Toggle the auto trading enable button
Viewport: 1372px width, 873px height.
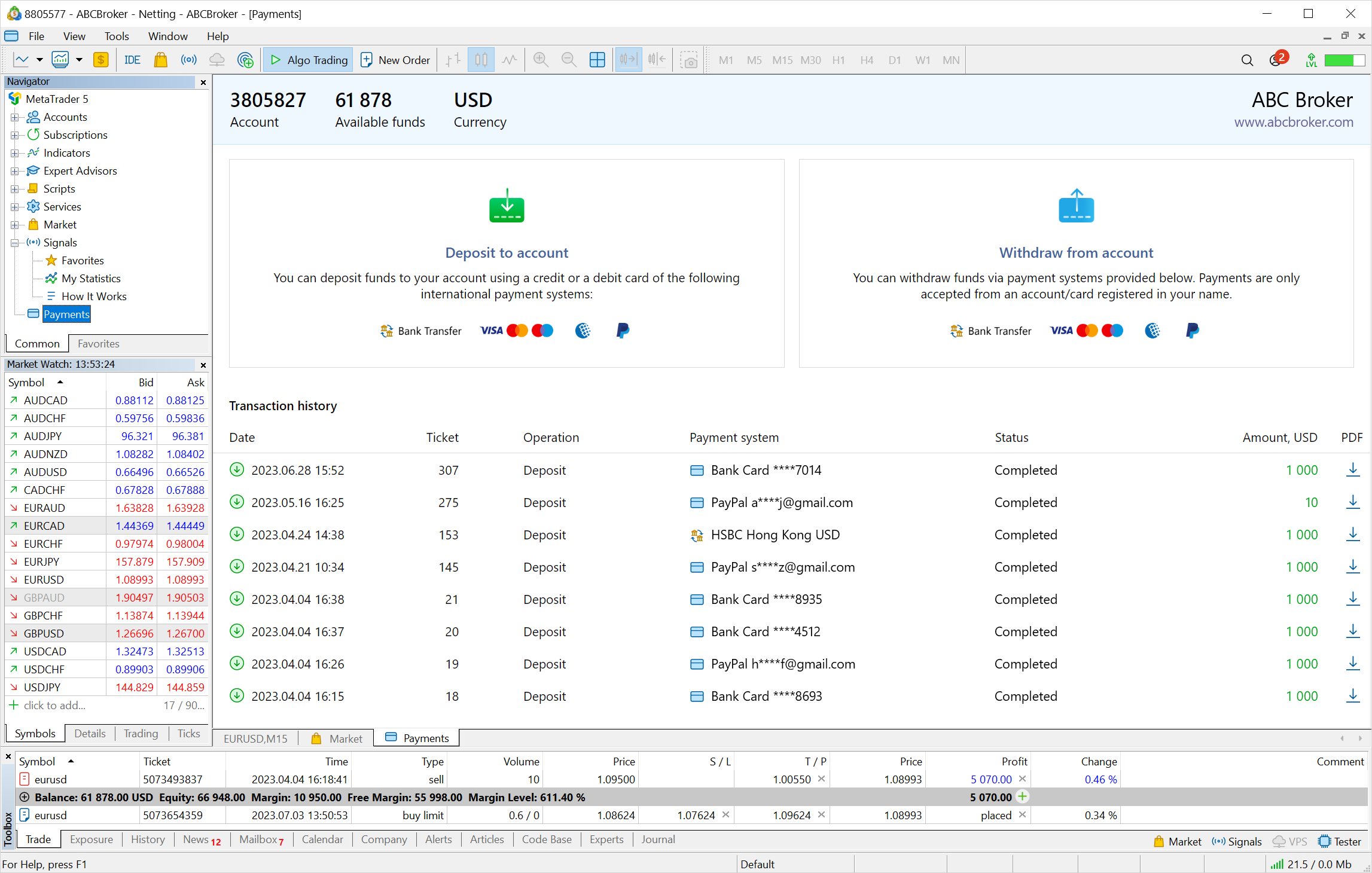(308, 59)
